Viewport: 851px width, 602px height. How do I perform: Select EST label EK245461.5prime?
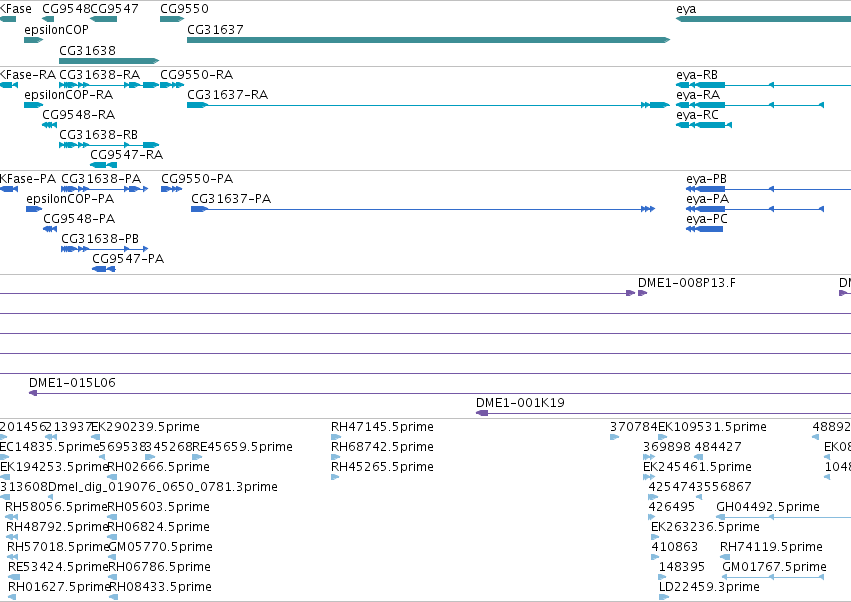point(697,466)
